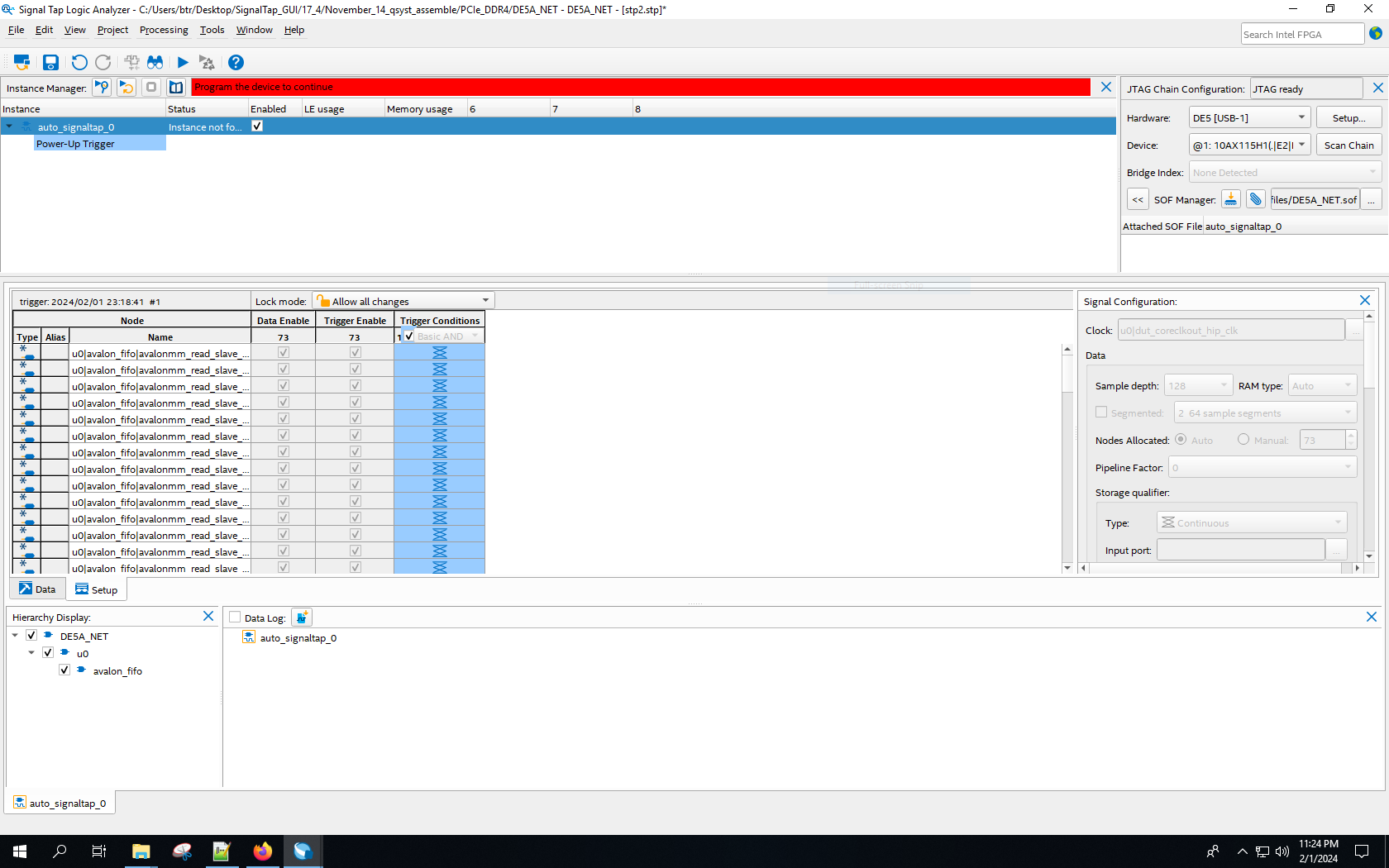Viewport: 1389px width, 868px height.
Task: Open the Lock mode dropdown
Action: click(403, 301)
